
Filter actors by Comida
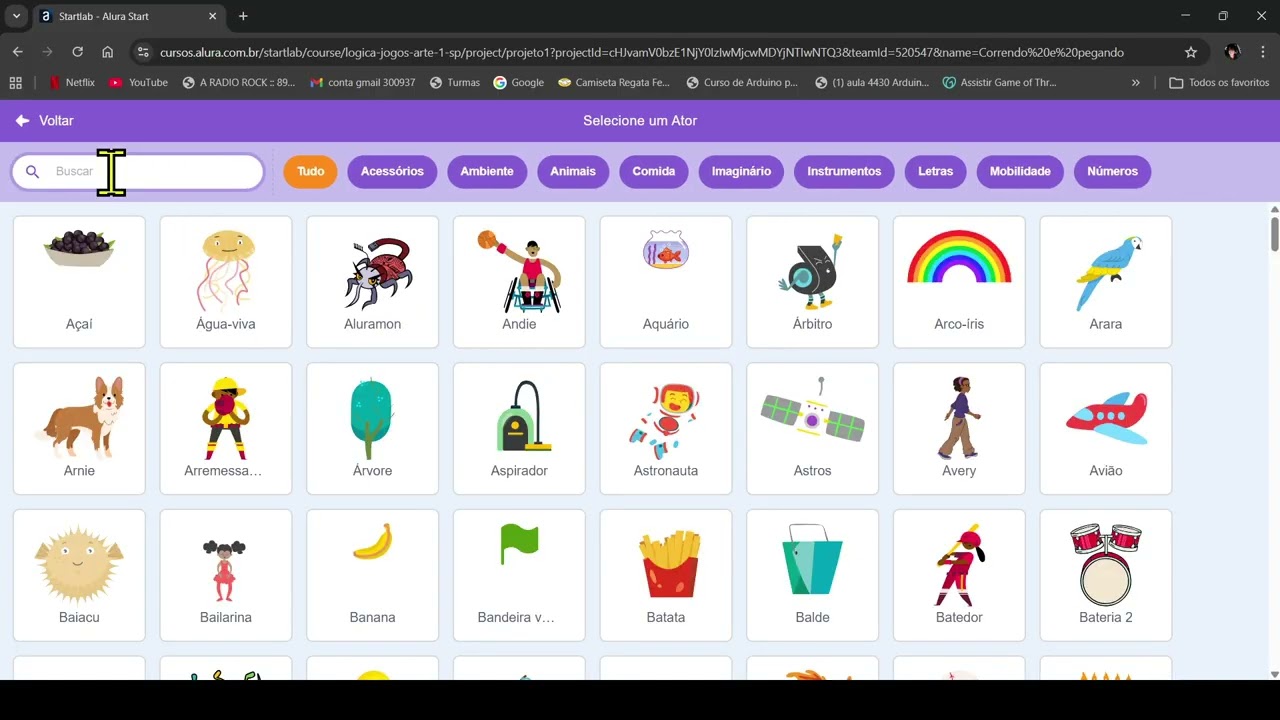(654, 171)
